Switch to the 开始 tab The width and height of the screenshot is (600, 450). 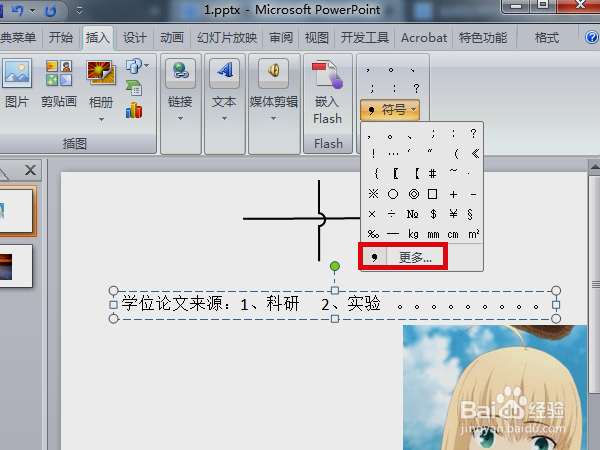61,38
